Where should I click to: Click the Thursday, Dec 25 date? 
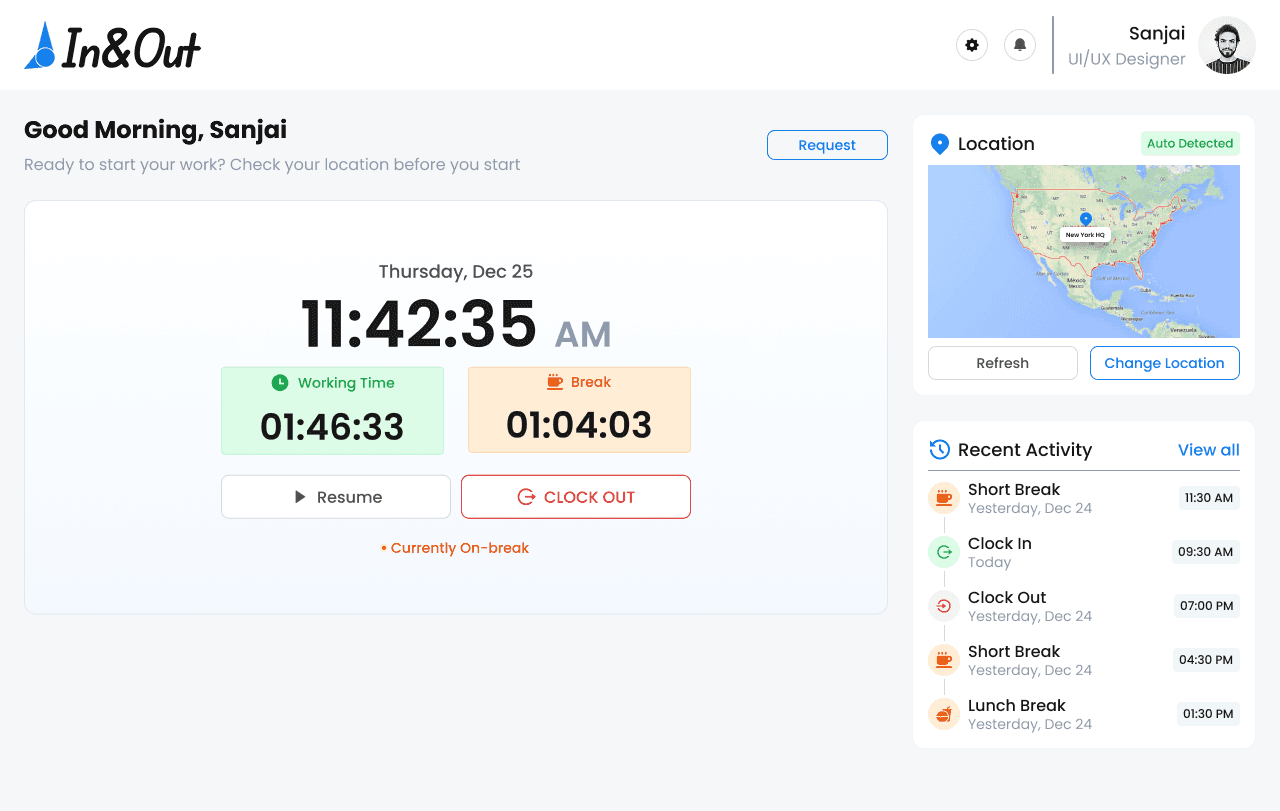pyautogui.click(x=456, y=272)
